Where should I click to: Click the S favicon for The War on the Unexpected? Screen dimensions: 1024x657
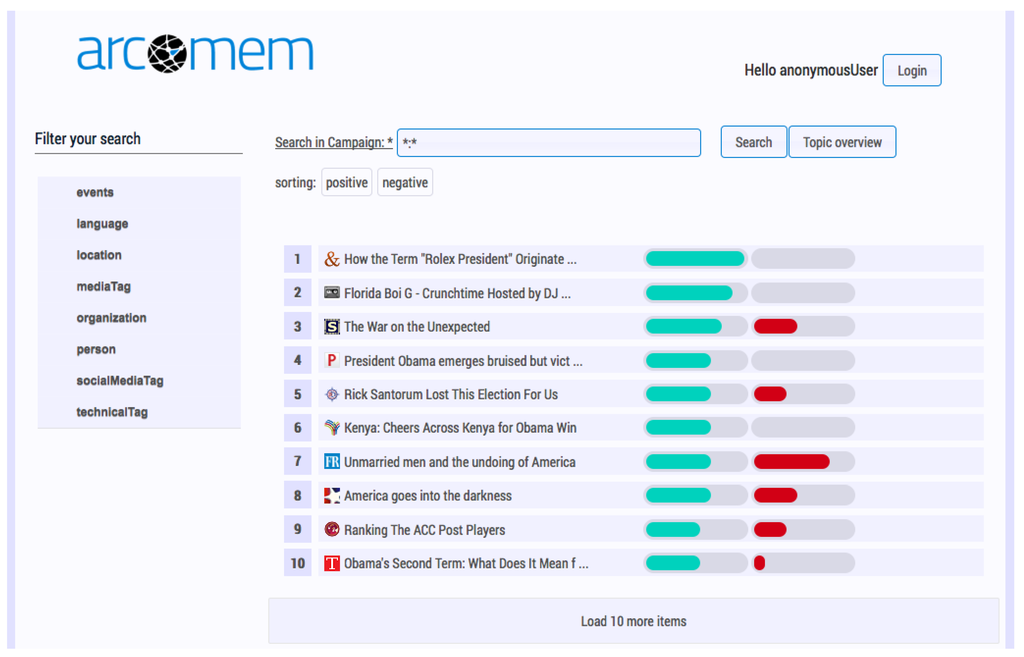pyautogui.click(x=332, y=327)
